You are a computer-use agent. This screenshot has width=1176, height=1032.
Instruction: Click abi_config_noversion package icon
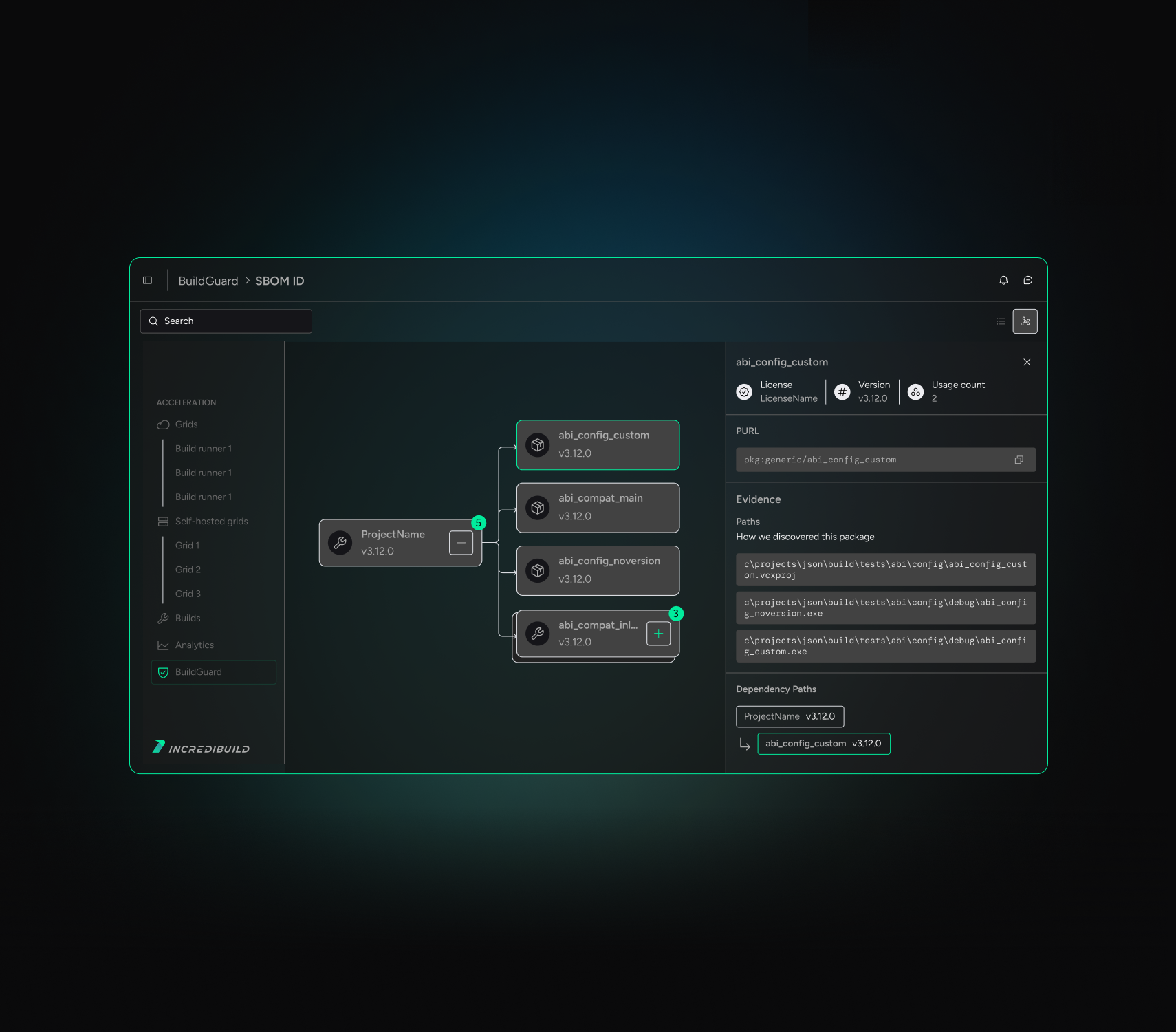[x=538, y=571]
